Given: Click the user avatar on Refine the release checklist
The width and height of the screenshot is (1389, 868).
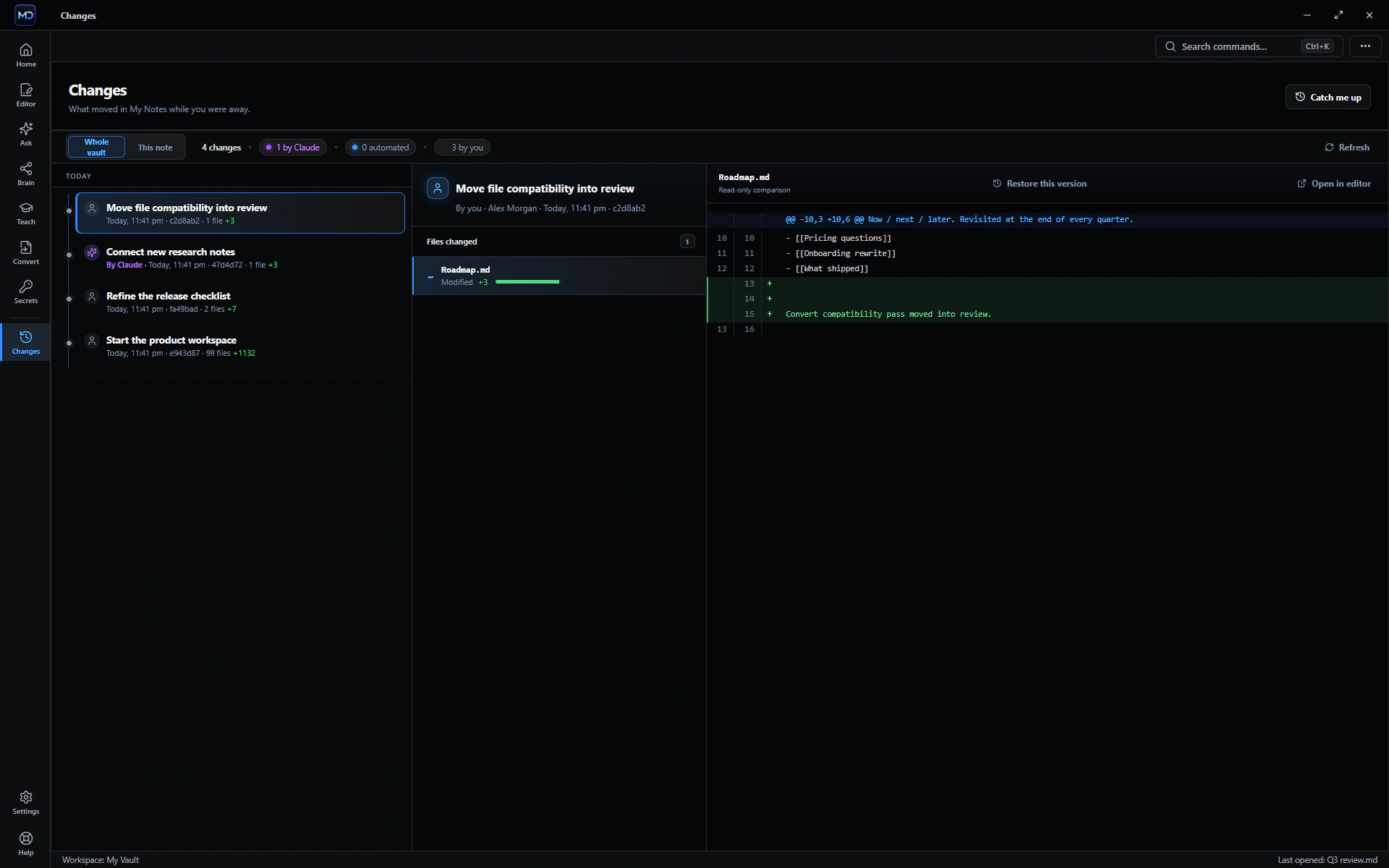Looking at the screenshot, I should [x=92, y=297].
